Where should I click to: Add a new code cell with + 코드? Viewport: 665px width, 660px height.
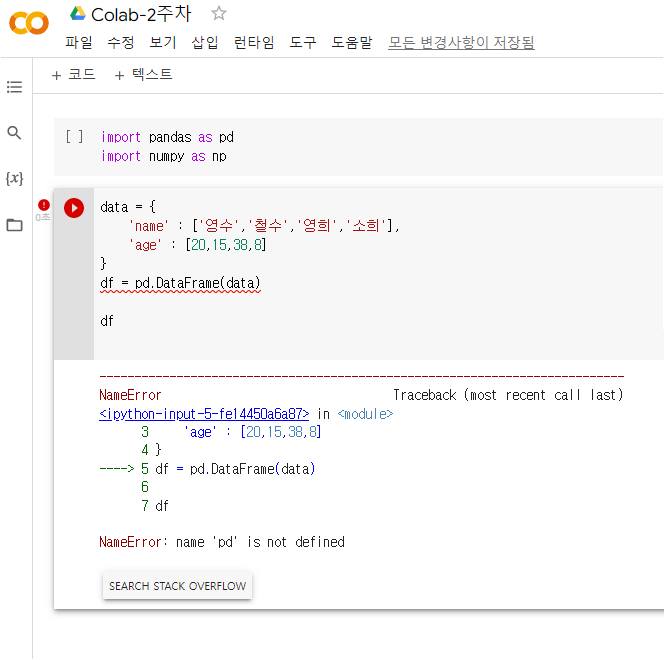73,75
